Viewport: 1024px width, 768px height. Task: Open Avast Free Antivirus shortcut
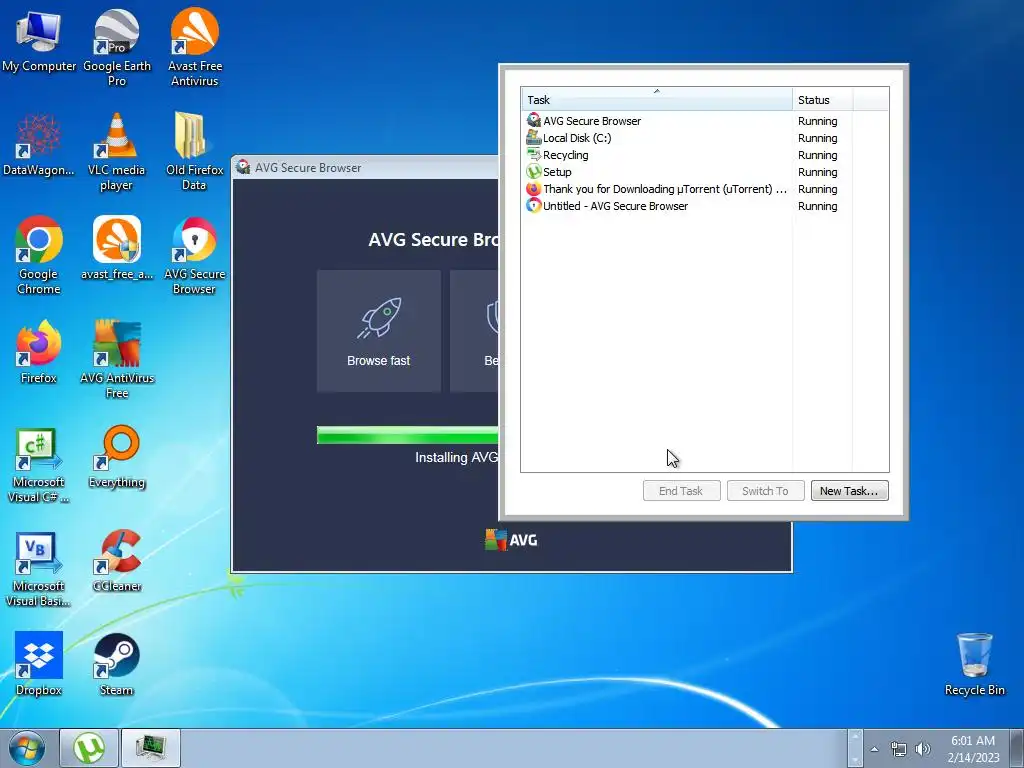[x=195, y=47]
